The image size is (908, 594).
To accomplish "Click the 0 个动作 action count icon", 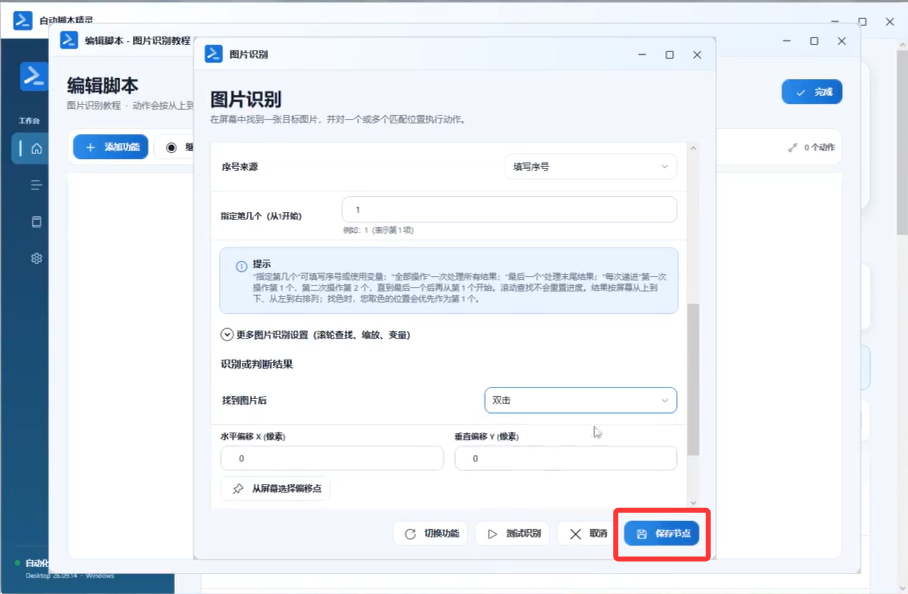I will pos(793,148).
